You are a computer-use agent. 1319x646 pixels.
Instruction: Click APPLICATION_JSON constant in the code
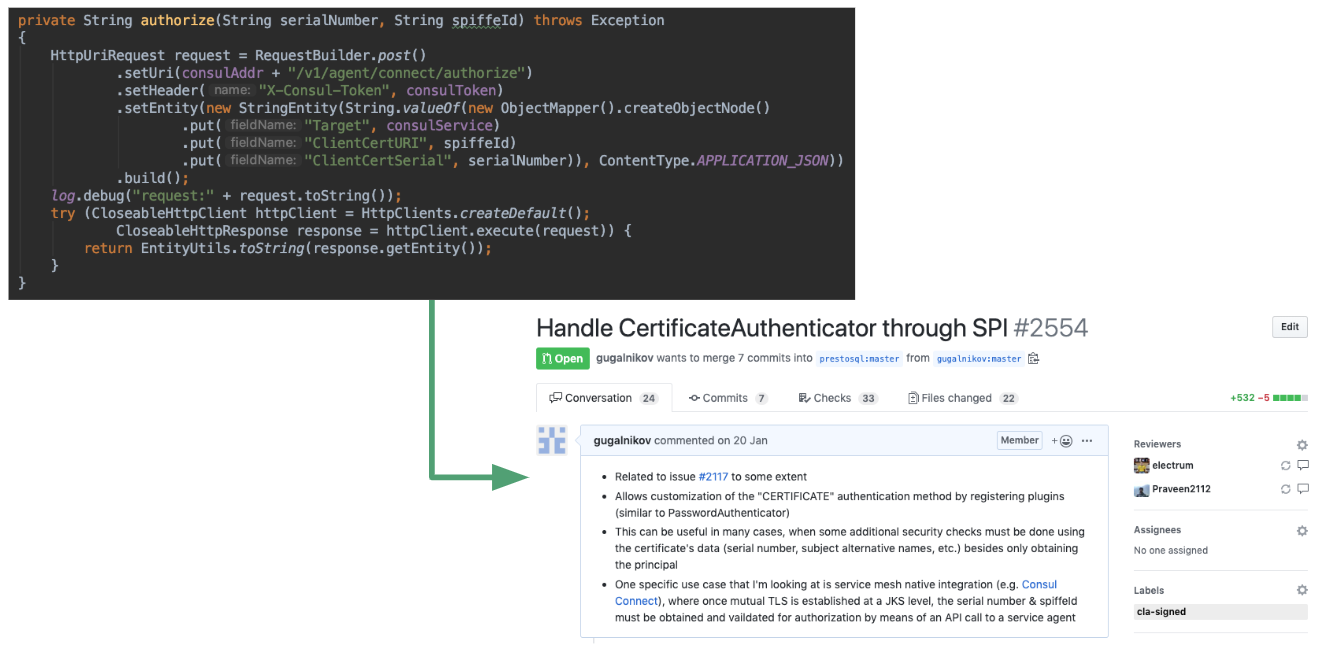pyautogui.click(x=763, y=160)
